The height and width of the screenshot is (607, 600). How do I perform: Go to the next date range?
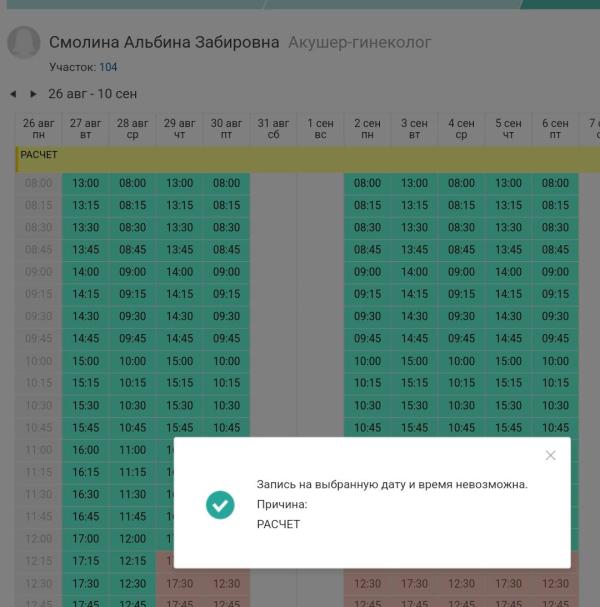pyautogui.click(x=33, y=94)
